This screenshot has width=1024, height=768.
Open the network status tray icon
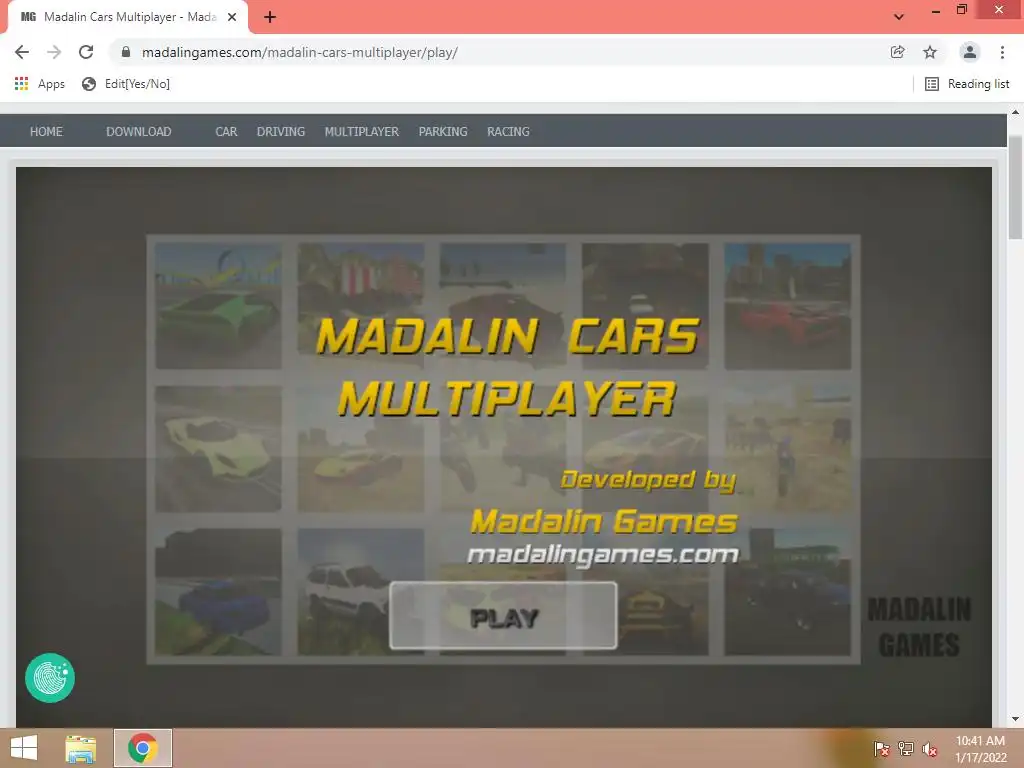coord(906,749)
